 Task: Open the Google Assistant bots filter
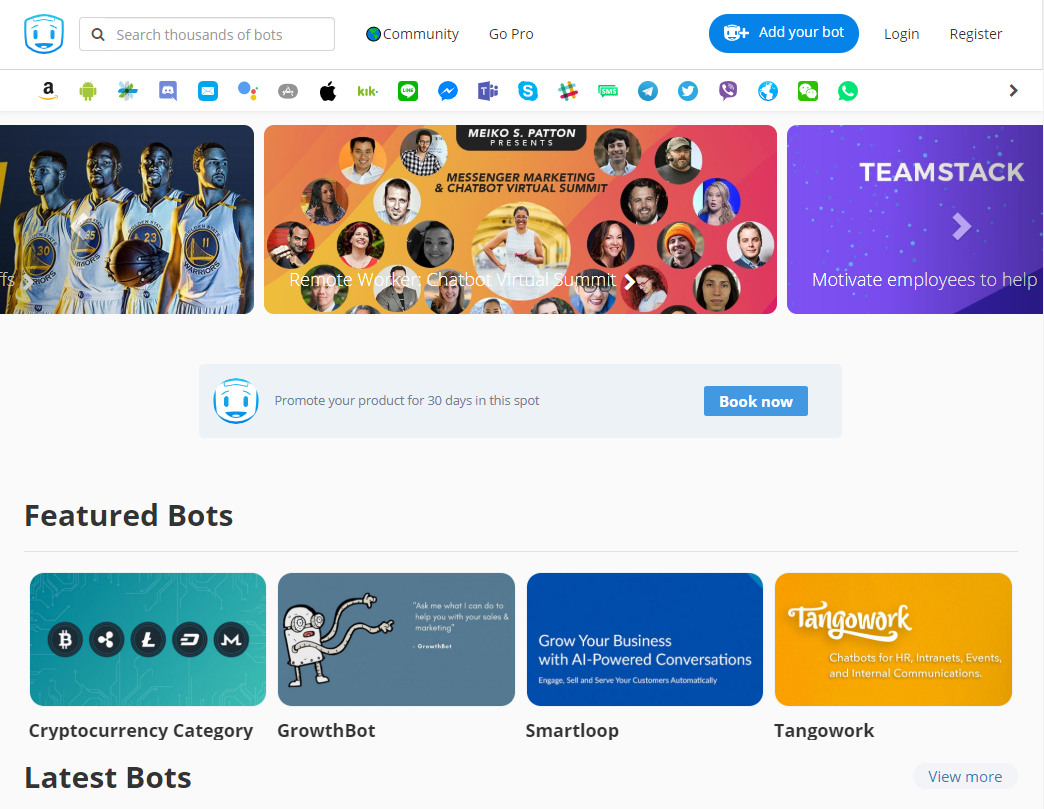(x=247, y=90)
